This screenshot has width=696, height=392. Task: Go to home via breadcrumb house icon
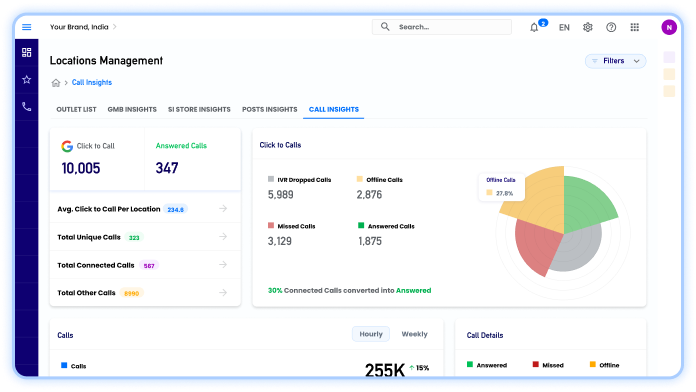point(55,83)
